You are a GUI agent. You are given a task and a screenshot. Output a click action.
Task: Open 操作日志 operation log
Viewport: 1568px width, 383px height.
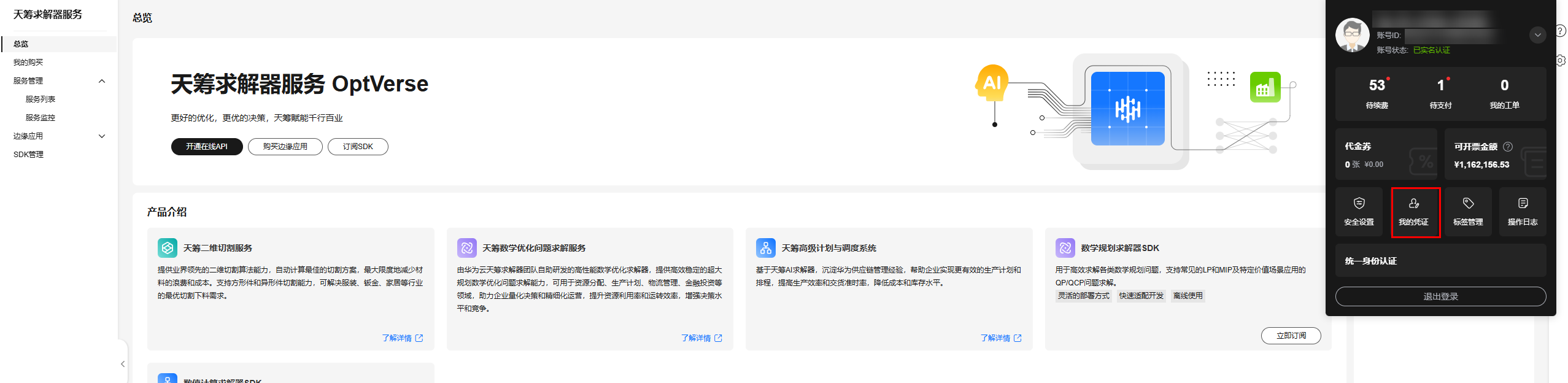(1523, 212)
